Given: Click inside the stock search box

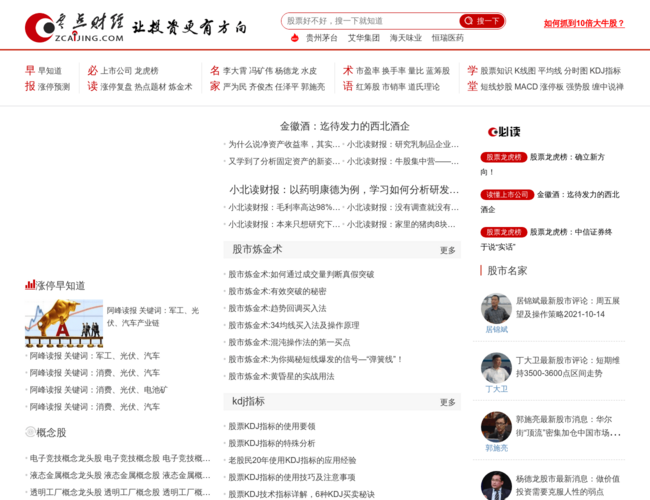Looking at the screenshot, I should click(x=371, y=21).
